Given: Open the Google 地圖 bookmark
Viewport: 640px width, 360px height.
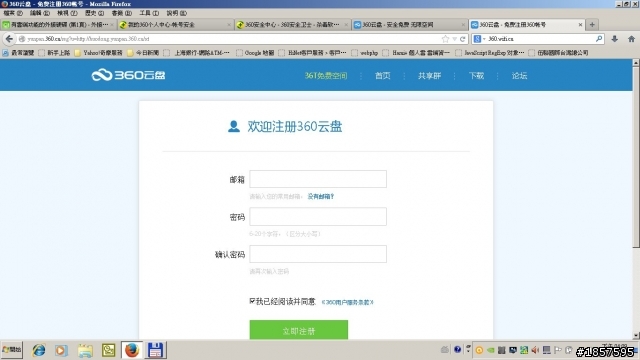Looking at the screenshot, I should (x=256, y=53).
